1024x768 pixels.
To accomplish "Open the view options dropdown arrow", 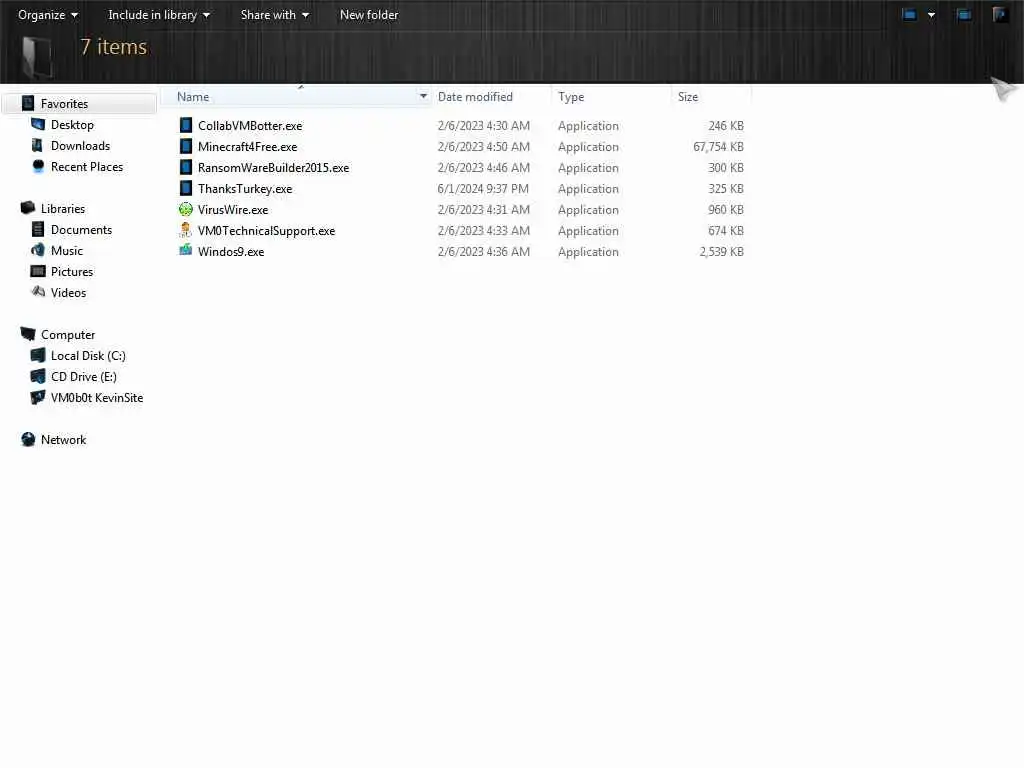I will pyautogui.click(x=931, y=14).
